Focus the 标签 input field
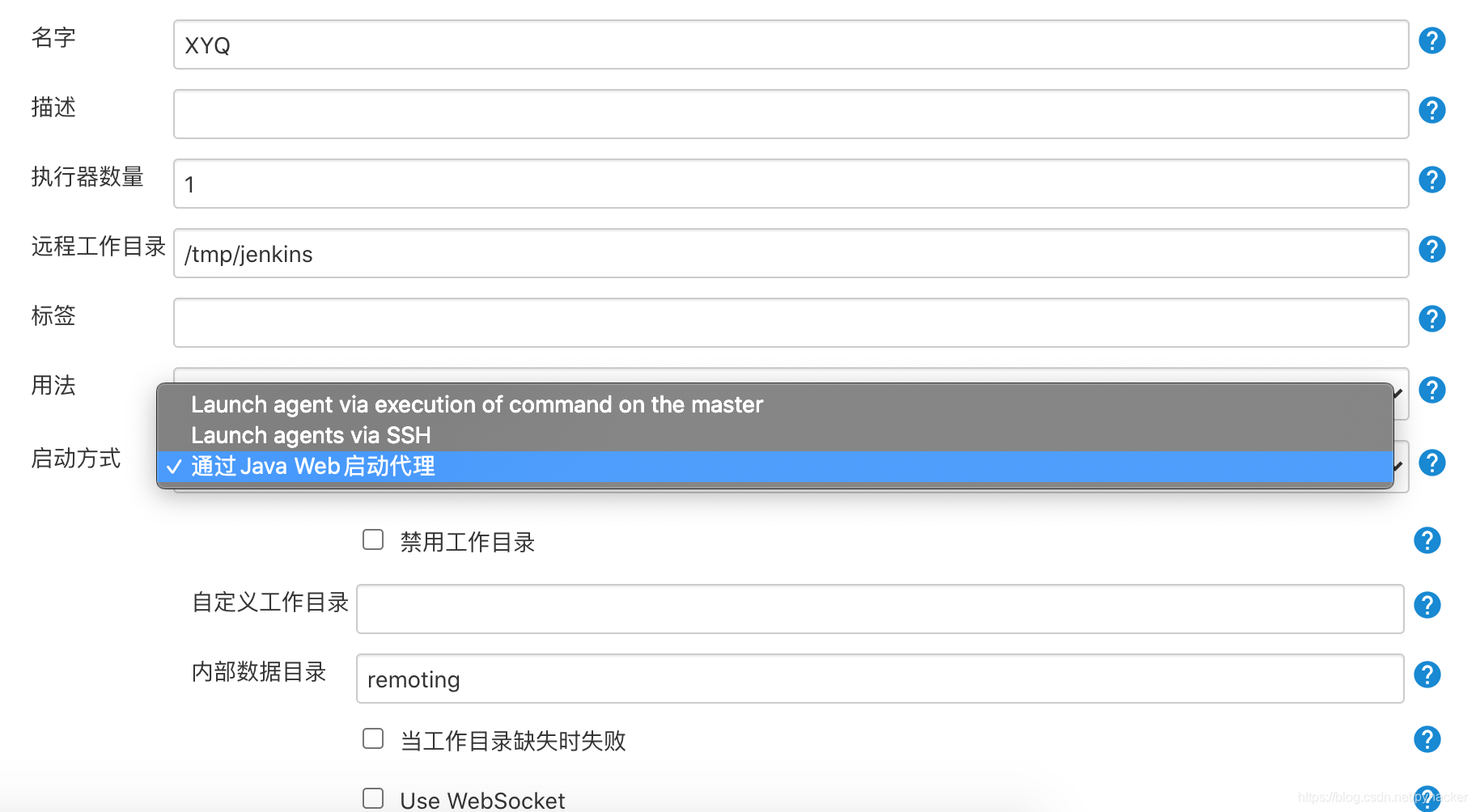Viewport: 1476px width, 812px height. point(791,323)
